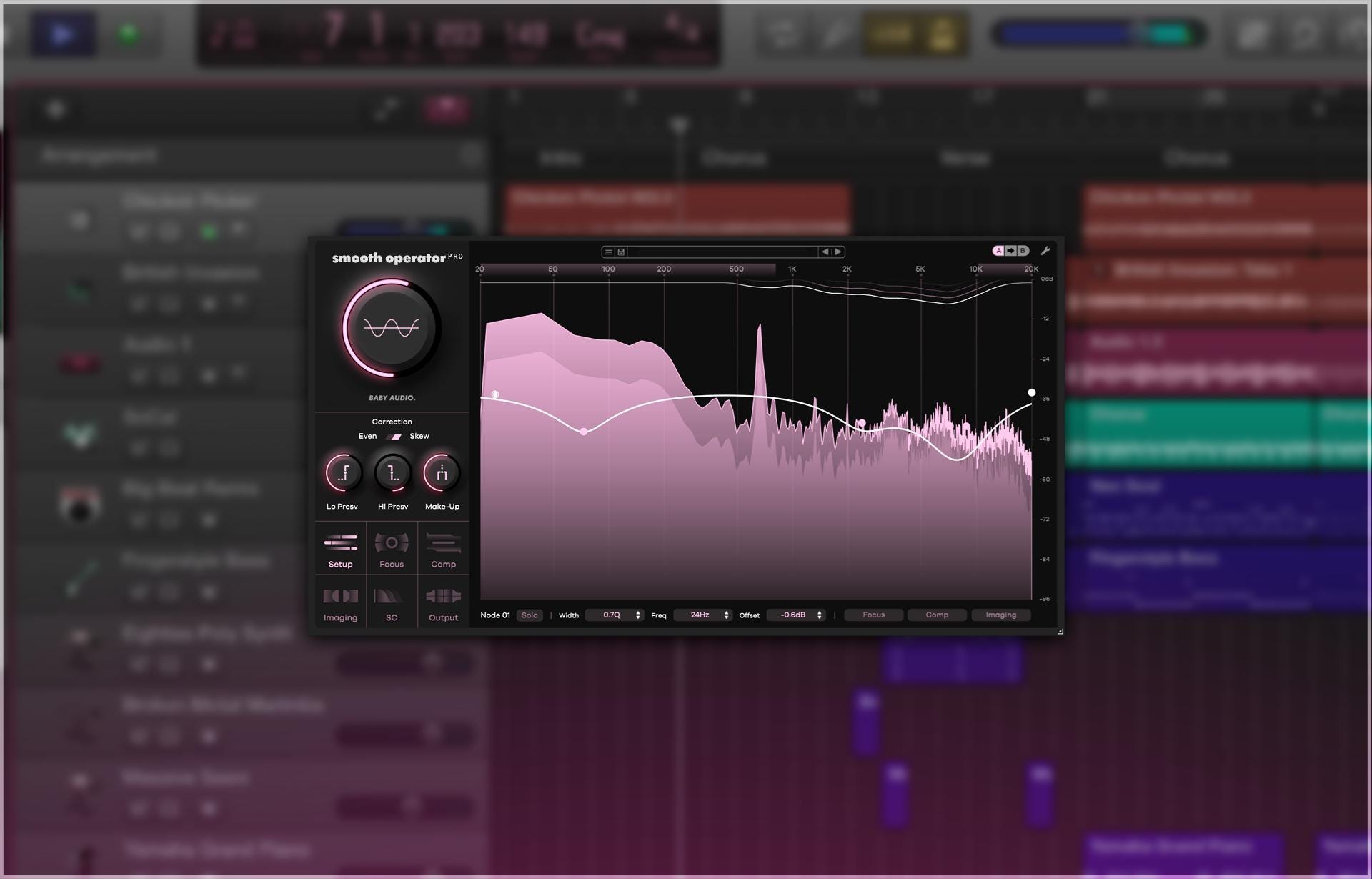The image size is (1372, 879).
Task: Select curve node near 75Hz dip
Action: 584,432
